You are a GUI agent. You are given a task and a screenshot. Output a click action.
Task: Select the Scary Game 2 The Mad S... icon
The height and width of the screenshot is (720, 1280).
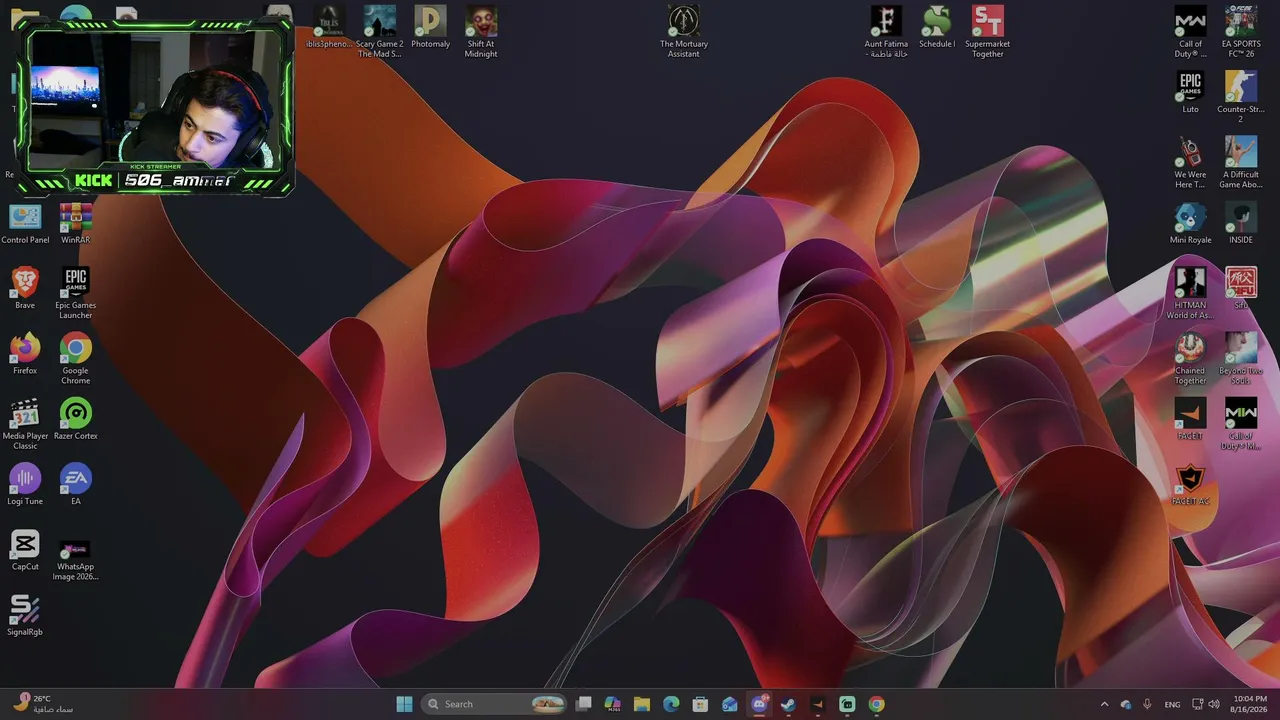pyautogui.click(x=380, y=32)
